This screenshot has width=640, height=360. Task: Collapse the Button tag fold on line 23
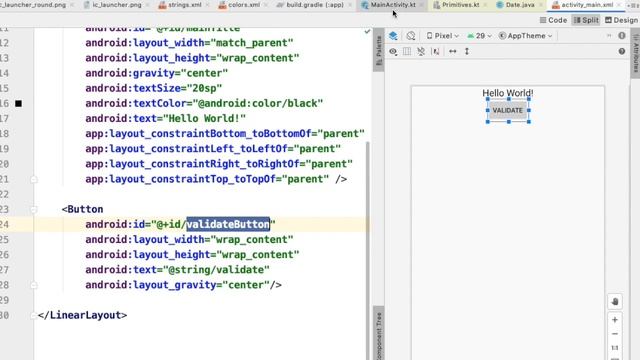click(x=34, y=209)
